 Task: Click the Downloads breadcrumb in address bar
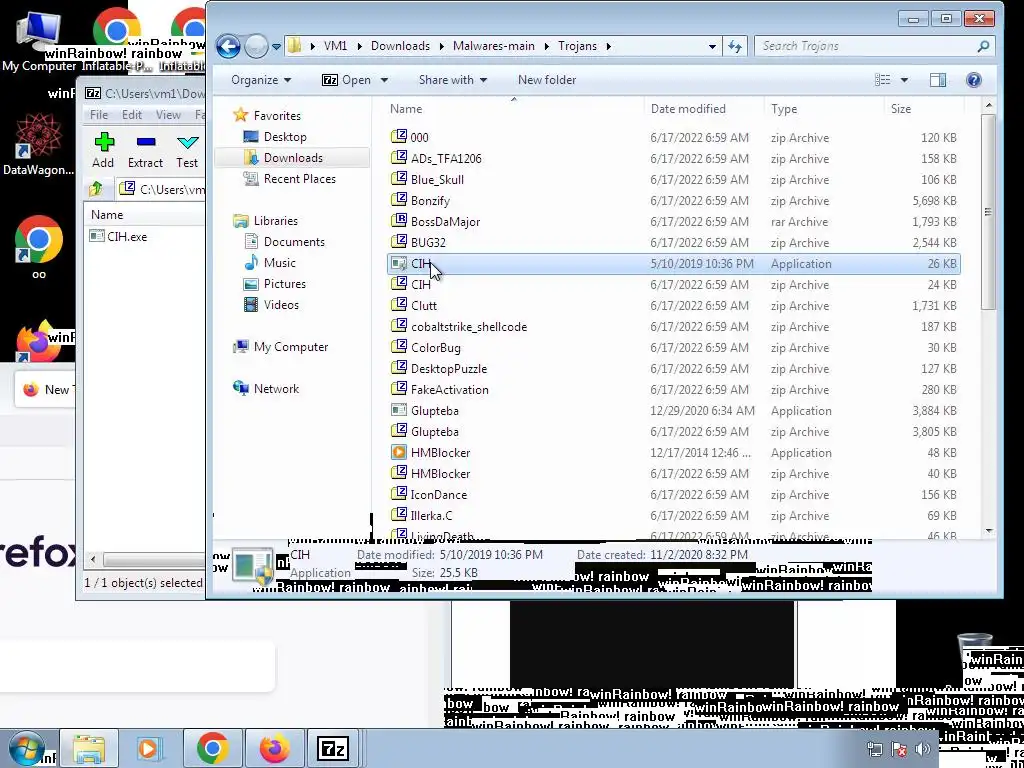click(400, 46)
